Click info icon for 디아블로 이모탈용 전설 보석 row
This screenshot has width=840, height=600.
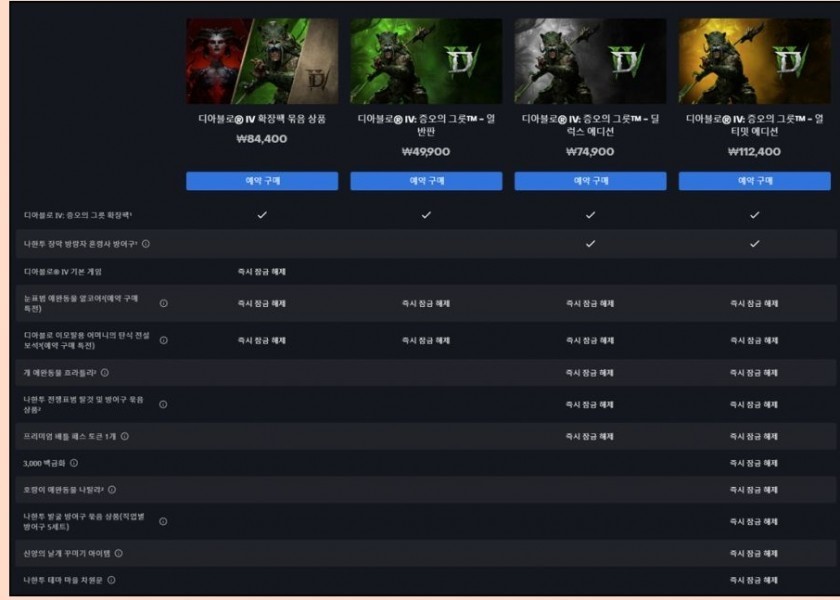point(163,340)
